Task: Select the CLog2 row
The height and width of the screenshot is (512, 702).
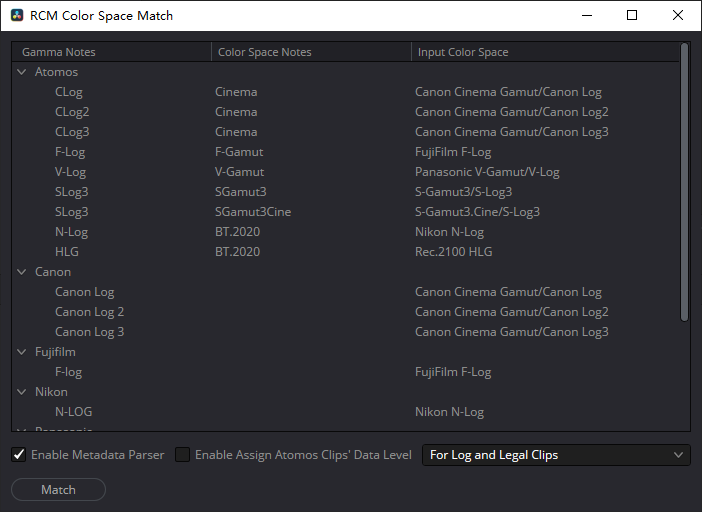Action: [x=345, y=112]
